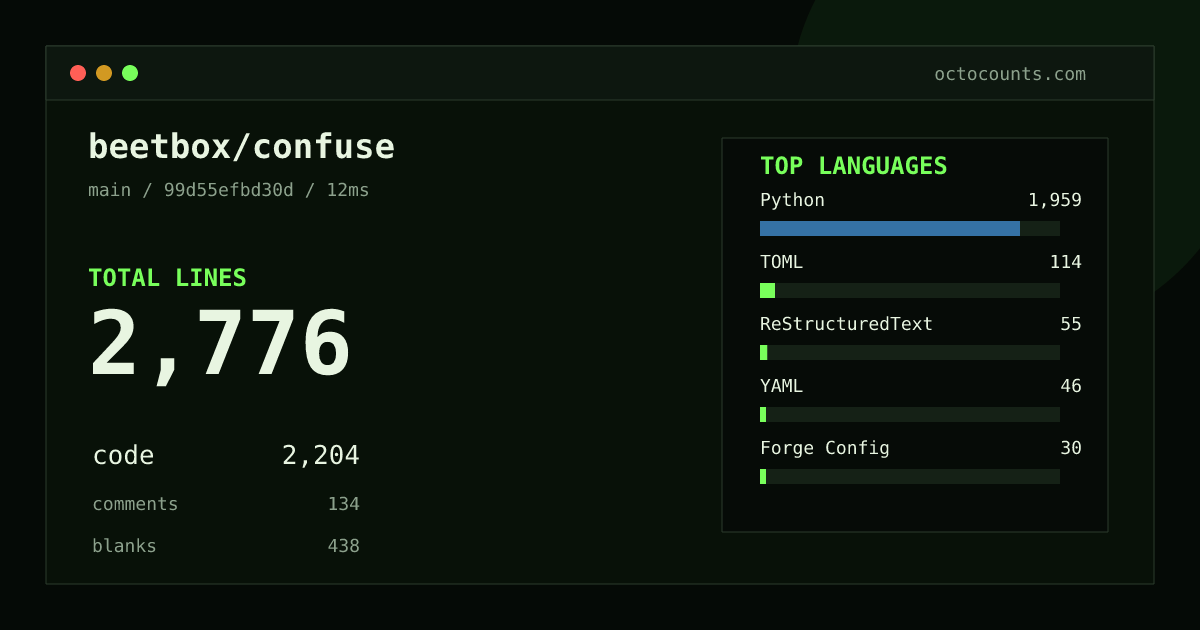
Task: Click the YAML language label
Action: point(781,386)
